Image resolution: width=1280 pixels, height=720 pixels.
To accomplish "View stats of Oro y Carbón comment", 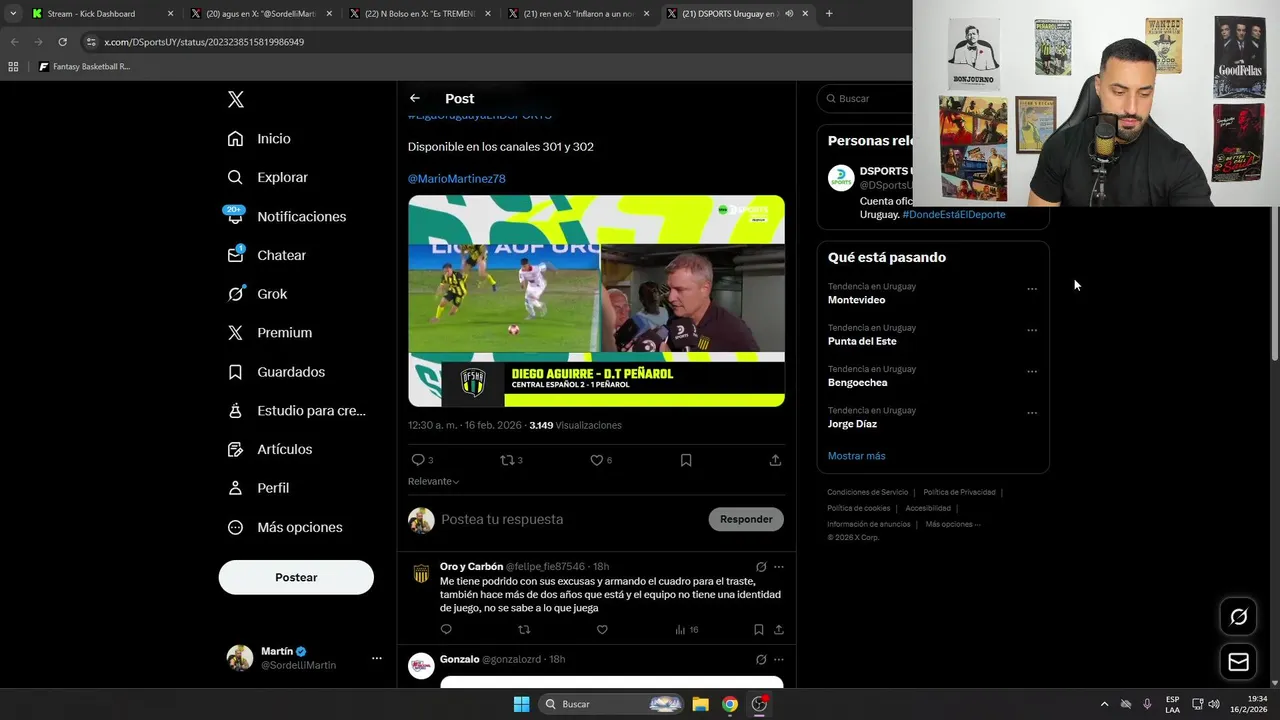I will tap(687, 630).
